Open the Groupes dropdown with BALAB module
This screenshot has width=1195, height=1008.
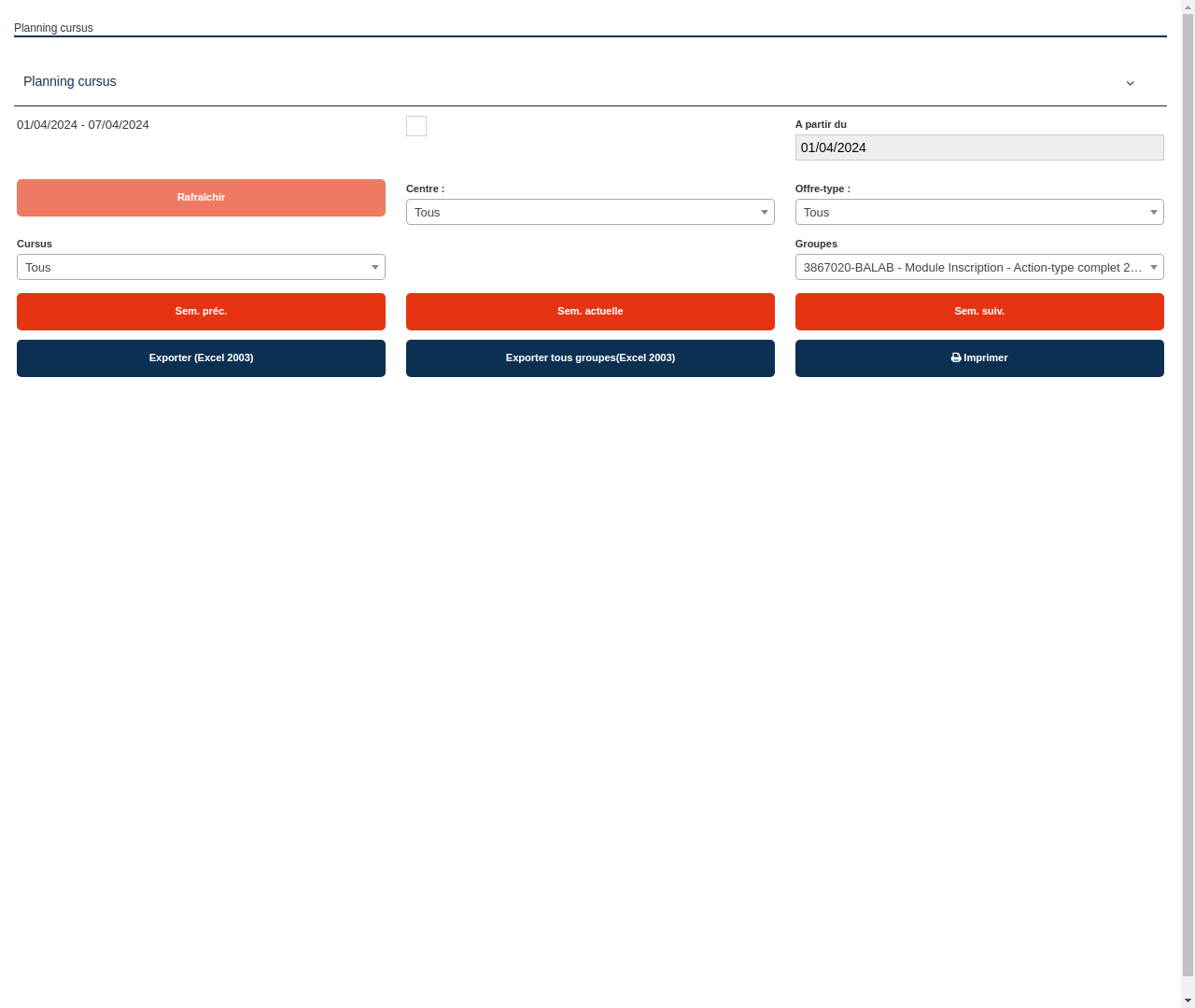coord(979,267)
